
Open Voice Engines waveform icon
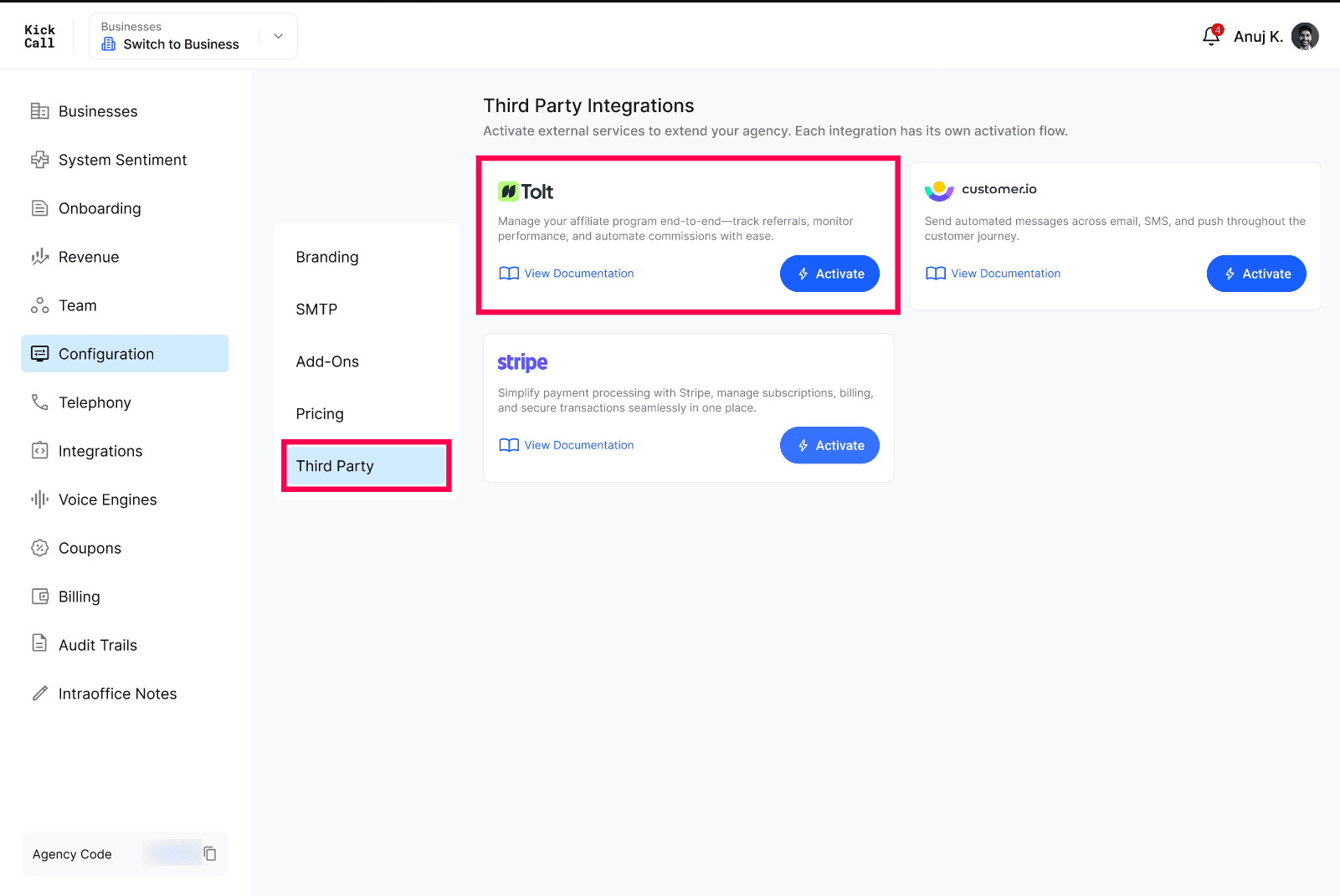point(39,499)
